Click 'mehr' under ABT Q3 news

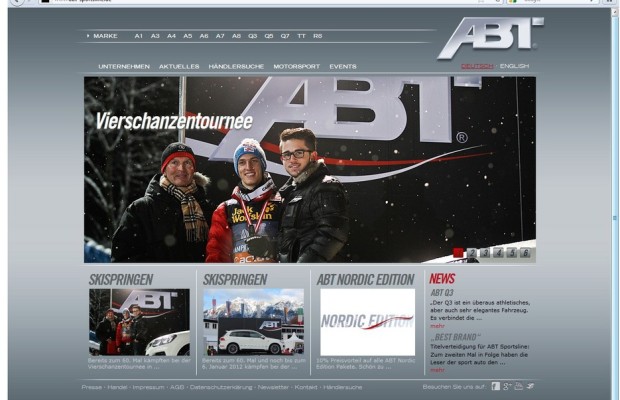(x=437, y=326)
